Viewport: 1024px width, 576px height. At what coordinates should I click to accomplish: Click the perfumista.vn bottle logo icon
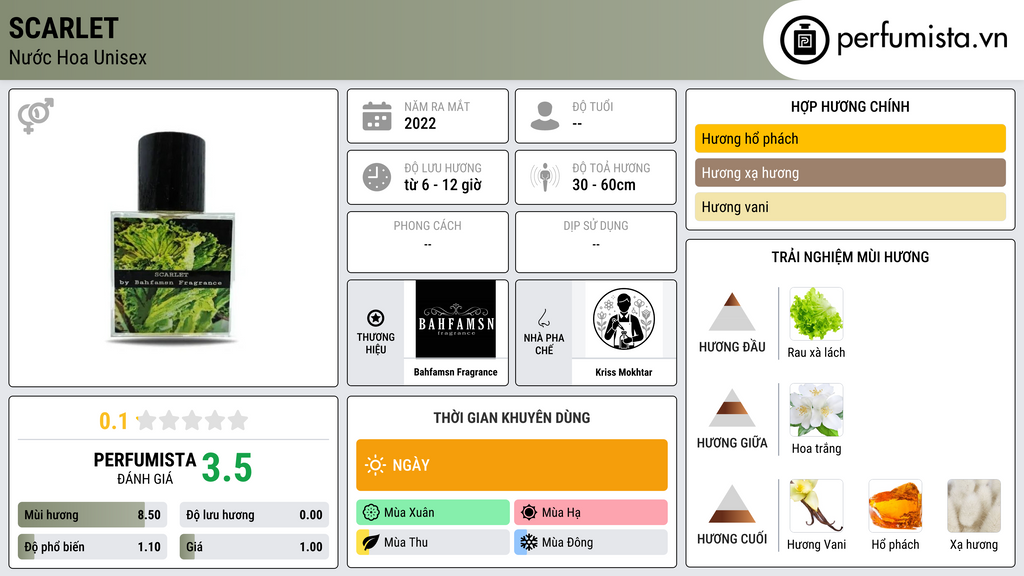coord(804,40)
